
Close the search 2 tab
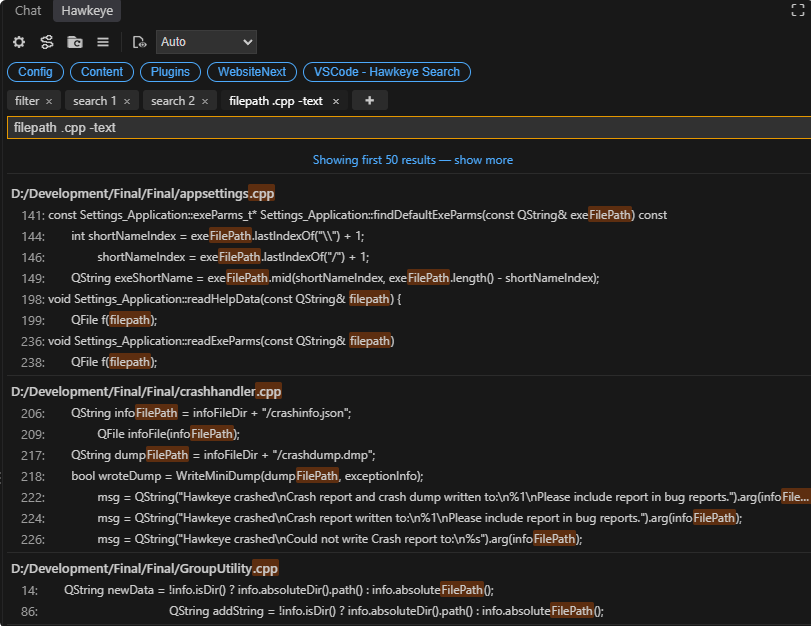[205, 101]
